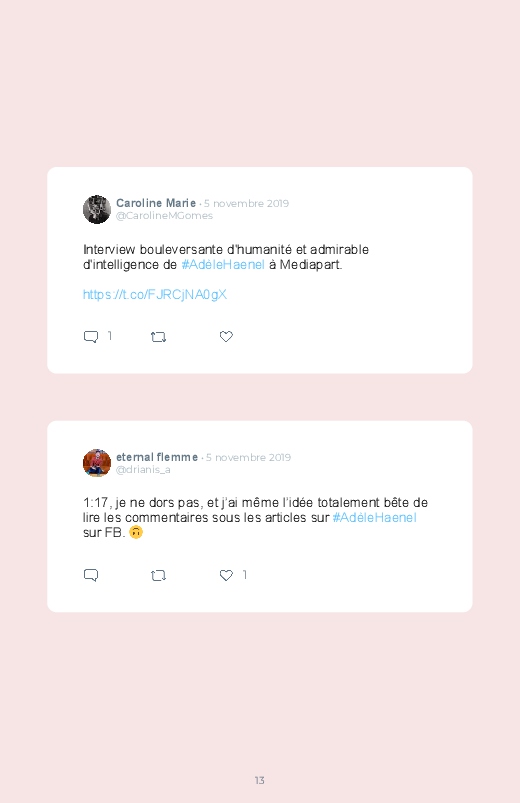The width and height of the screenshot is (520, 803).
Task: Click the date on eternal flemme's tweet
Action: (x=248, y=457)
